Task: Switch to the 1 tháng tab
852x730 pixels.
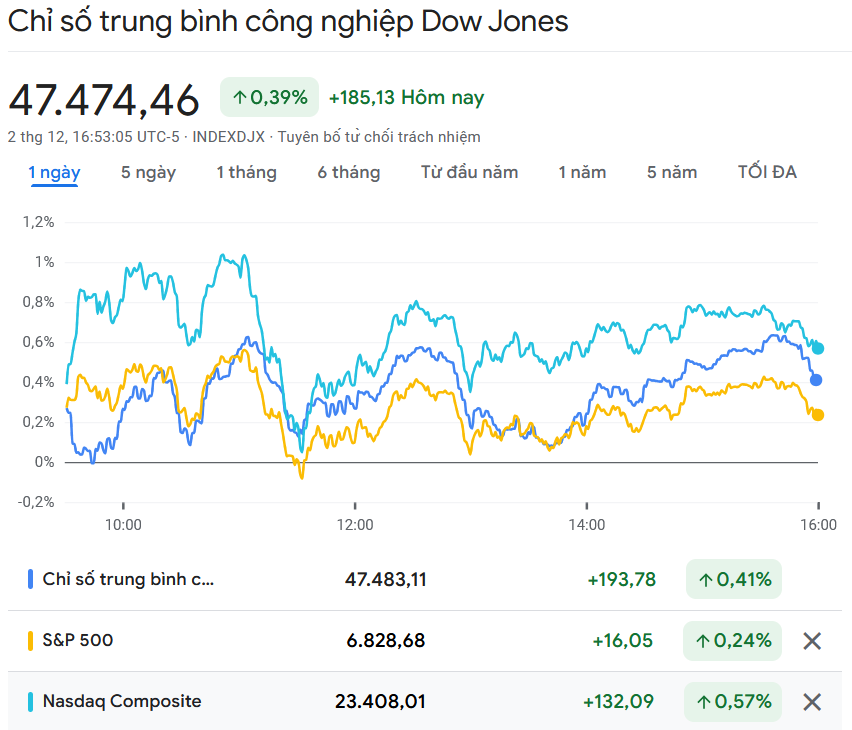Action: click(x=246, y=172)
